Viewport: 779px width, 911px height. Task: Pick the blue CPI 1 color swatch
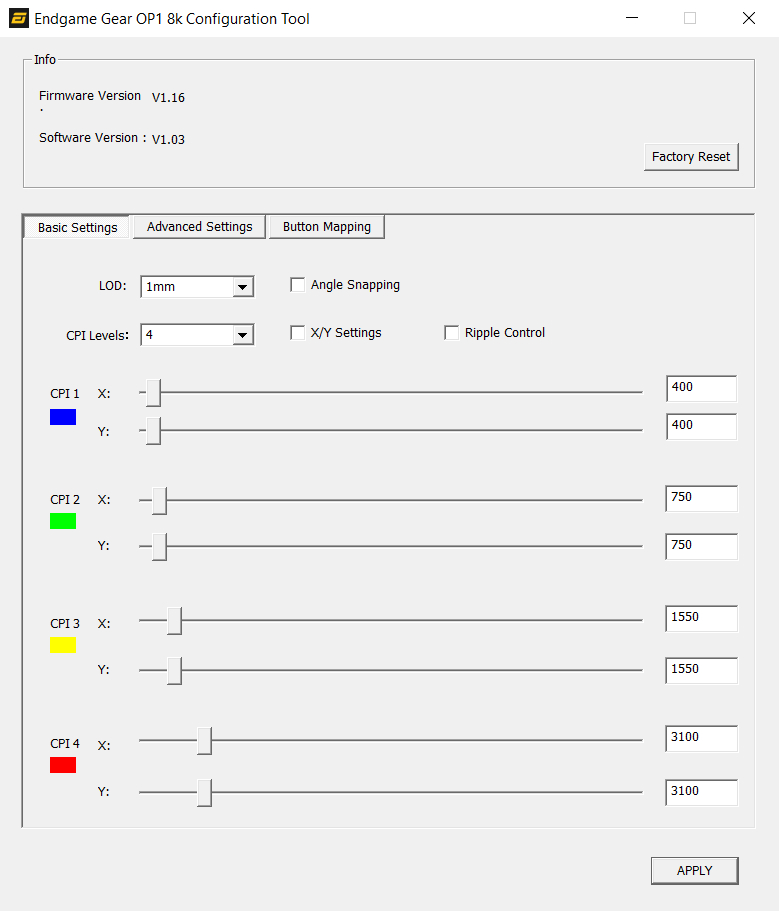(63, 417)
